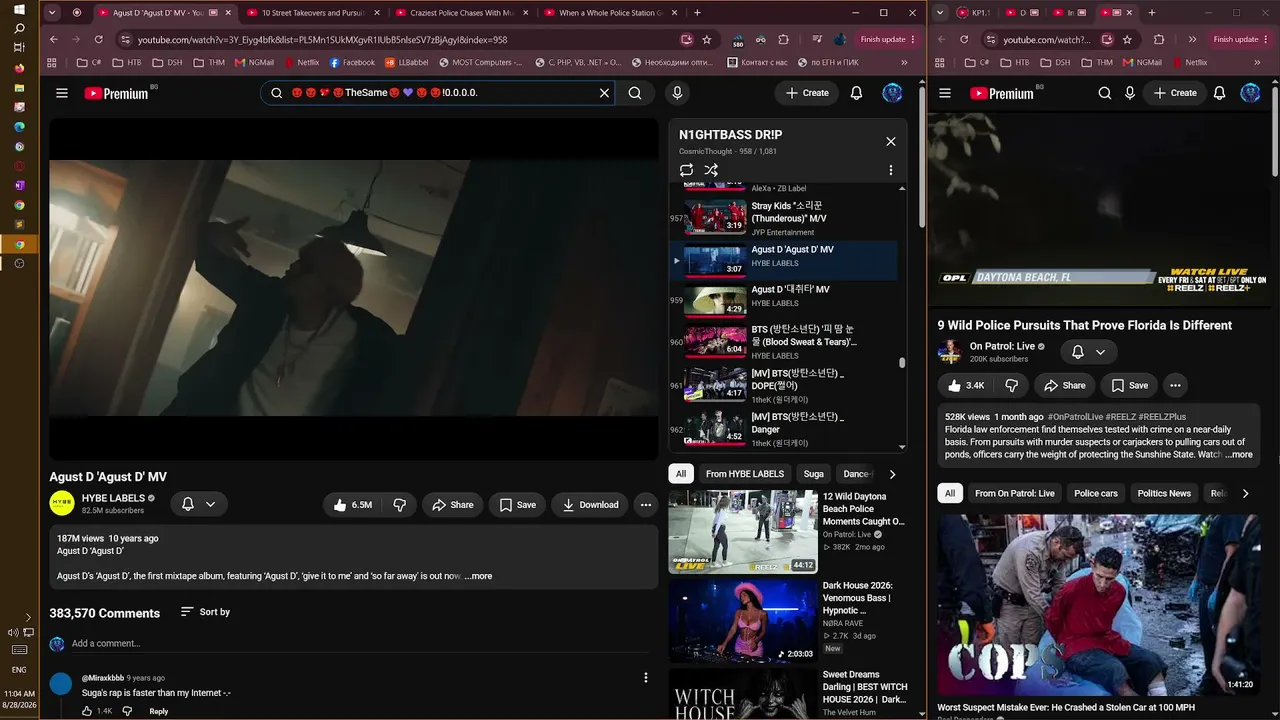Click the Add a comment field
Screen dimensions: 1280x720
(x=360, y=643)
